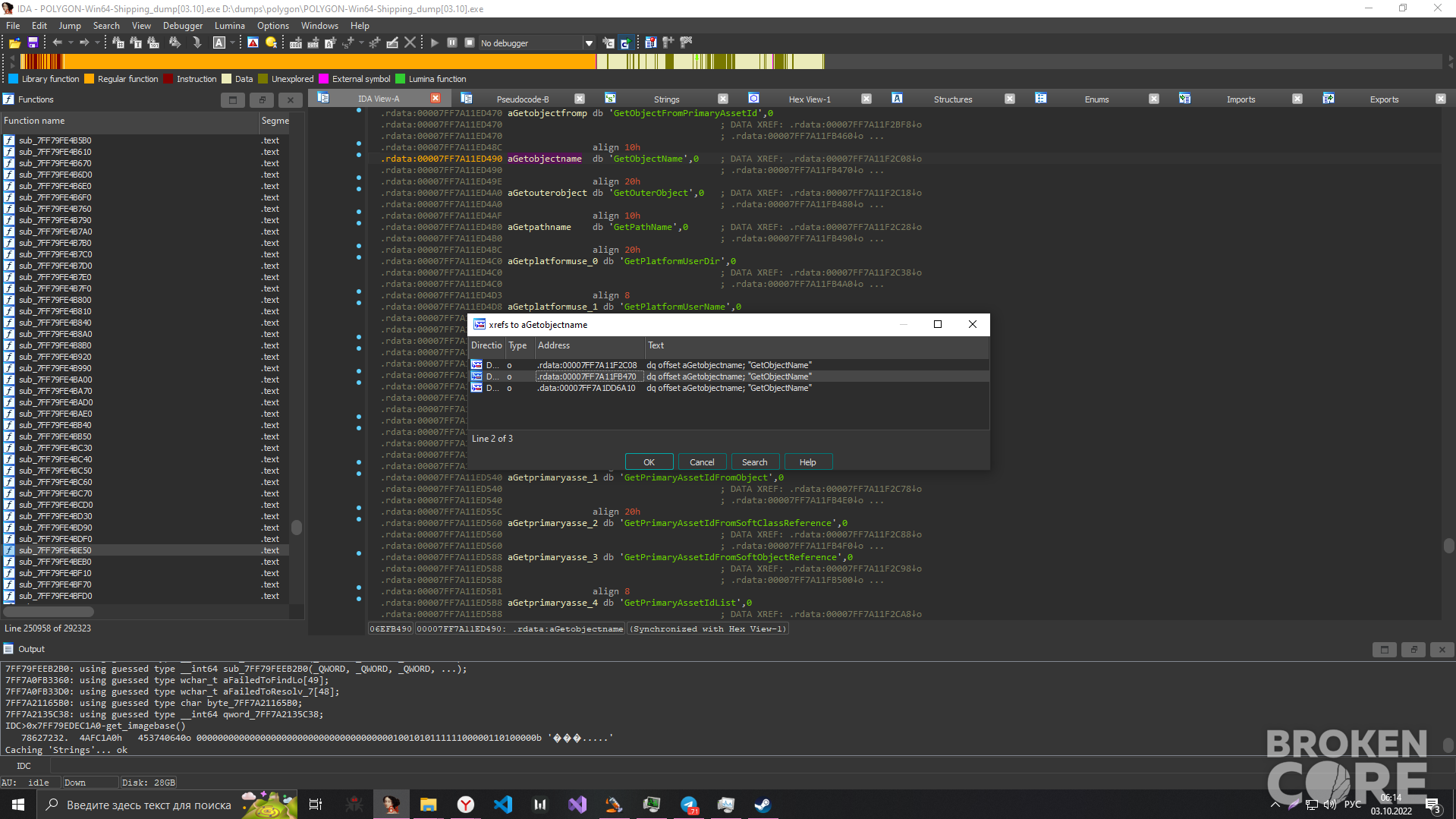The height and width of the screenshot is (819, 1456).
Task: Switch to the Hex View-1 tab
Action: coord(810,99)
